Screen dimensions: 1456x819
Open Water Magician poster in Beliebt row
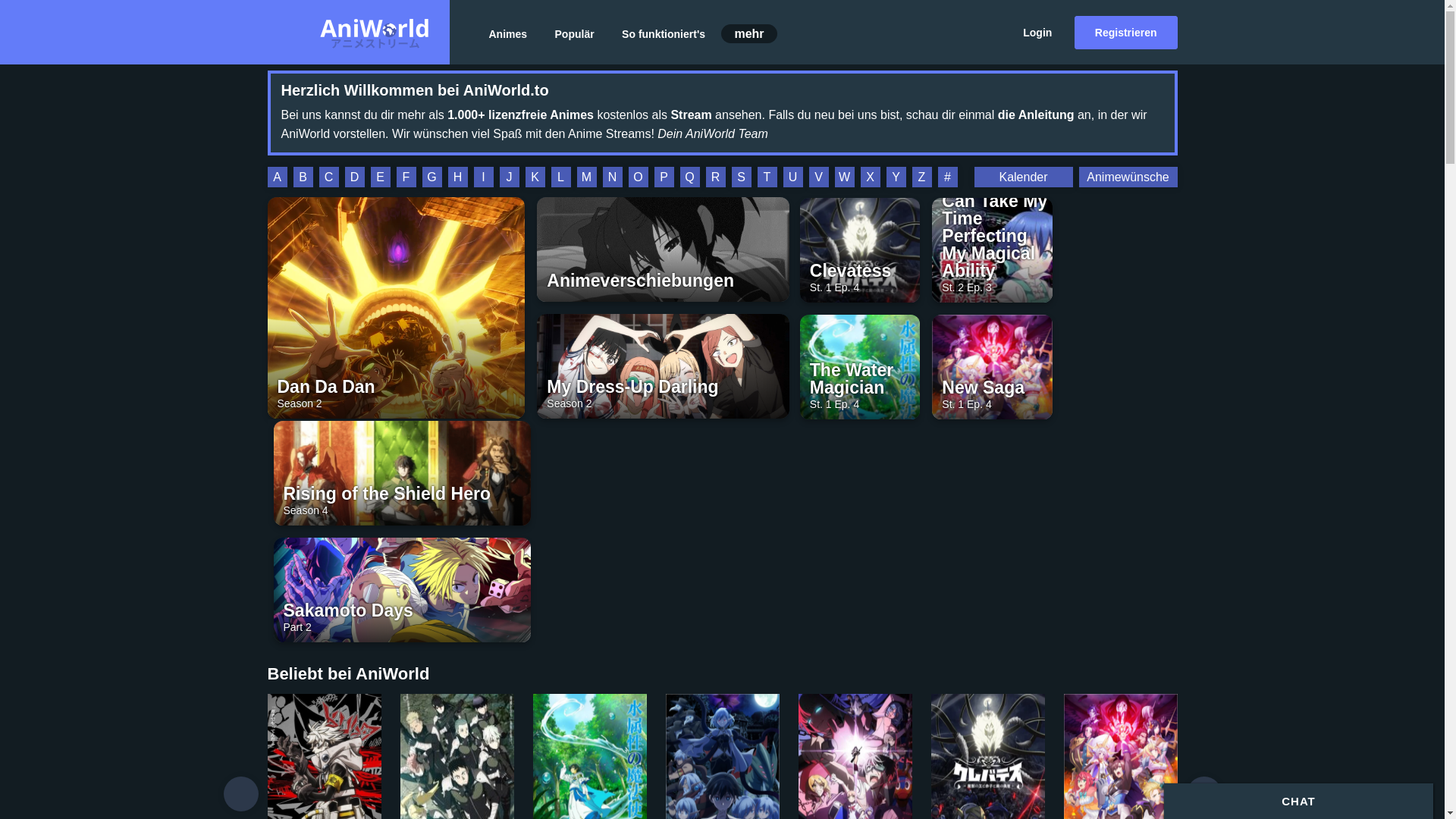[590, 756]
